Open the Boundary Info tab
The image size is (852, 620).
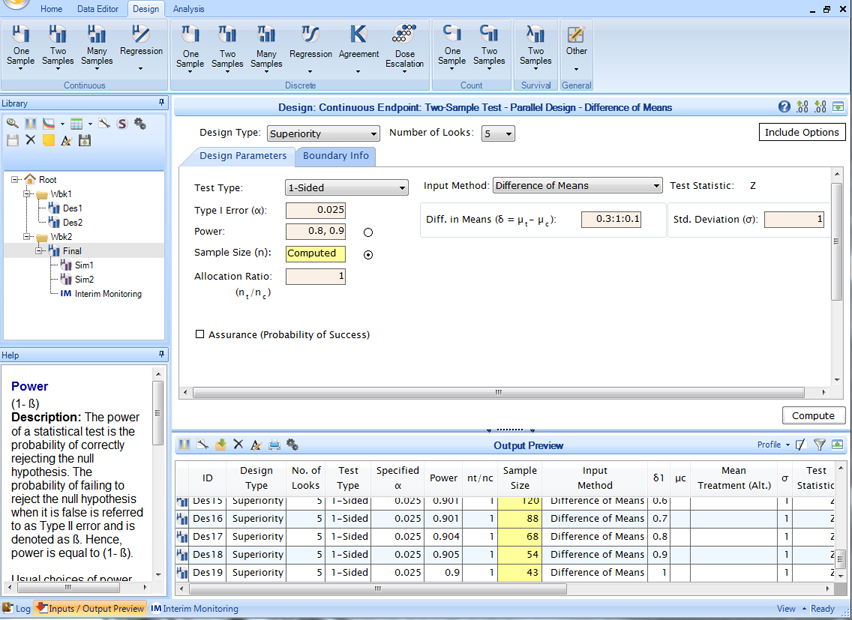[x=336, y=156]
